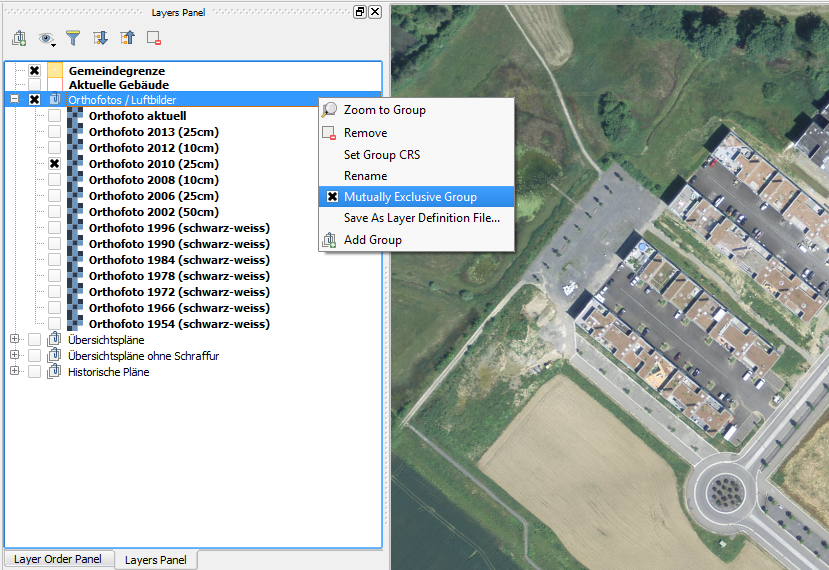The height and width of the screenshot is (570, 829).
Task: Click the Filter Legend funnel icon
Action: [73, 38]
